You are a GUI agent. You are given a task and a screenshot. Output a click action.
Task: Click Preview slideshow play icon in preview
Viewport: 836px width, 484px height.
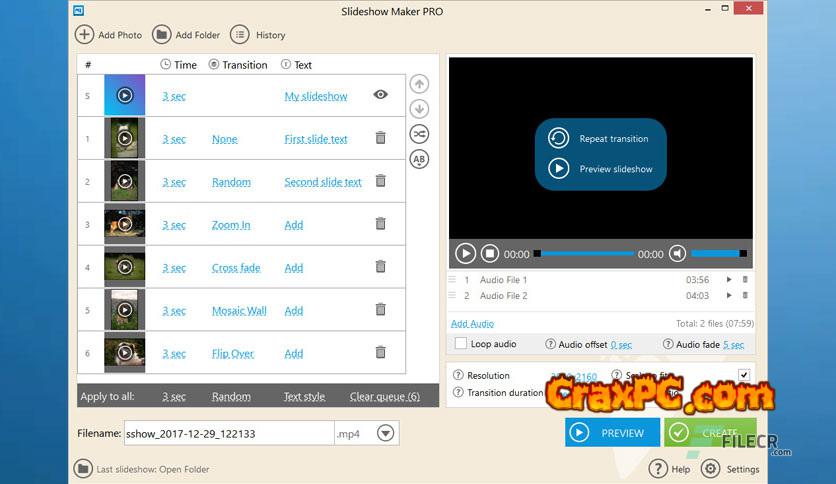tap(558, 168)
